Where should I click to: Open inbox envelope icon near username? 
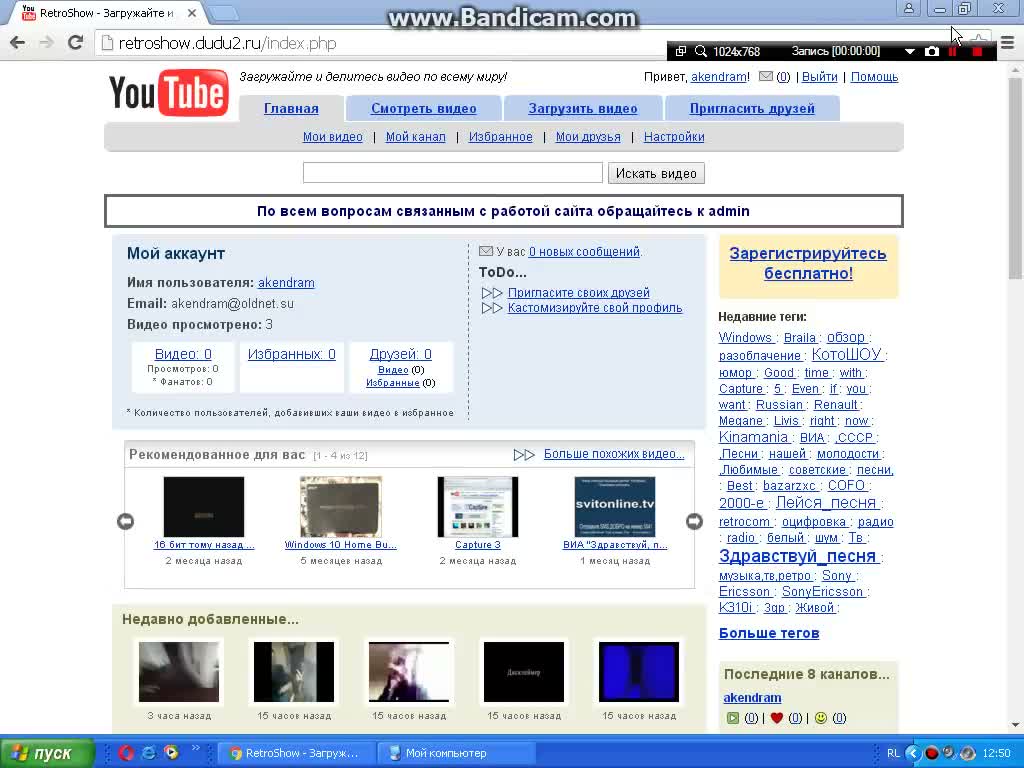pos(765,76)
